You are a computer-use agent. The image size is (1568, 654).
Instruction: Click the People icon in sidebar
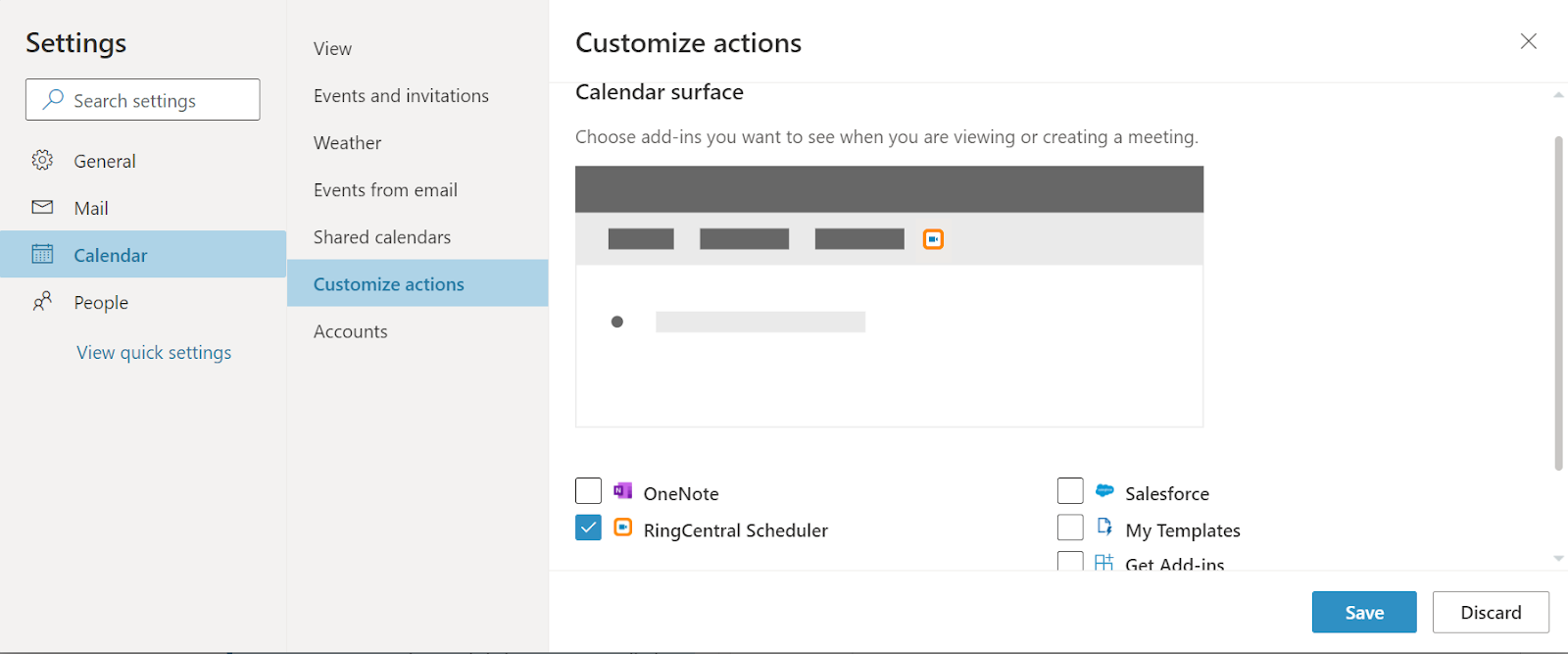(42, 302)
